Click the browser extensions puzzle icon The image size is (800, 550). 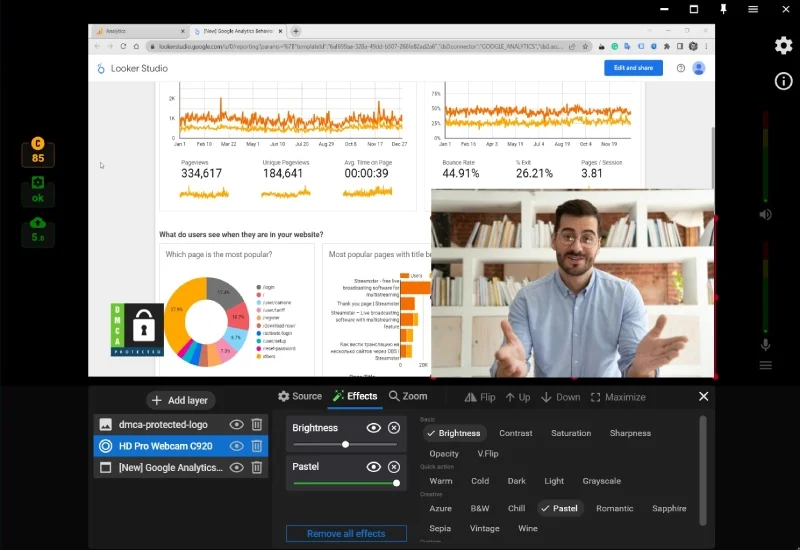pos(666,46)
